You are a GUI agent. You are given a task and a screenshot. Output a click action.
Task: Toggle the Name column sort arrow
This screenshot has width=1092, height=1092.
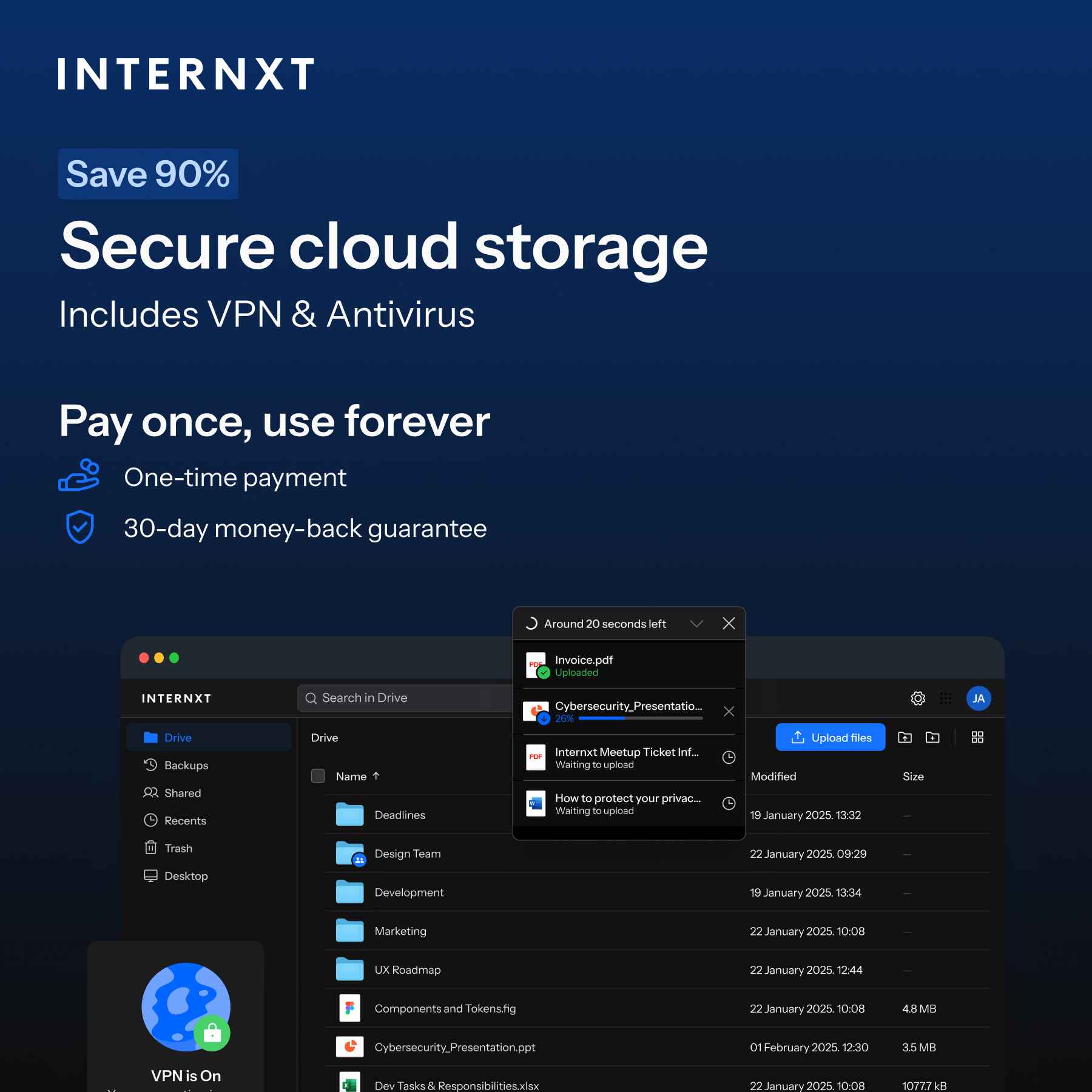pyautogui.click(x=376, y=775)
